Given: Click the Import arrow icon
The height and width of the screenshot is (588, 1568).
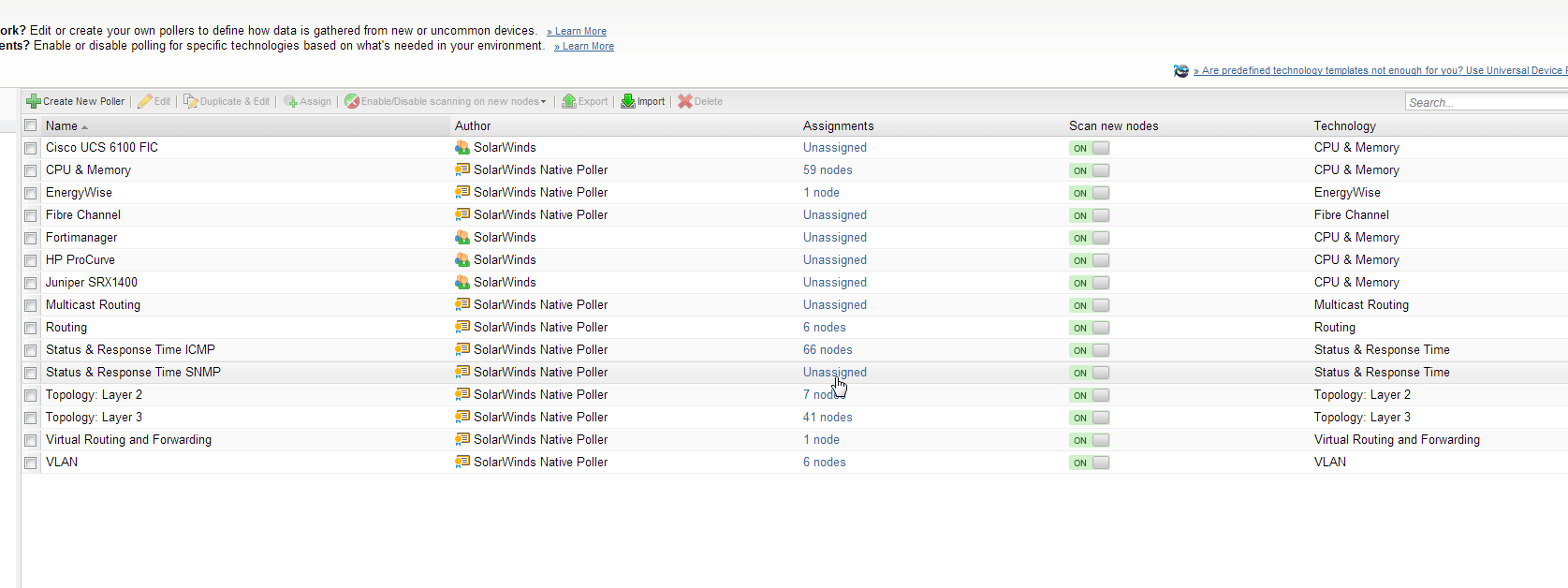Looking at the screenshot, I should tap(628, 101).
